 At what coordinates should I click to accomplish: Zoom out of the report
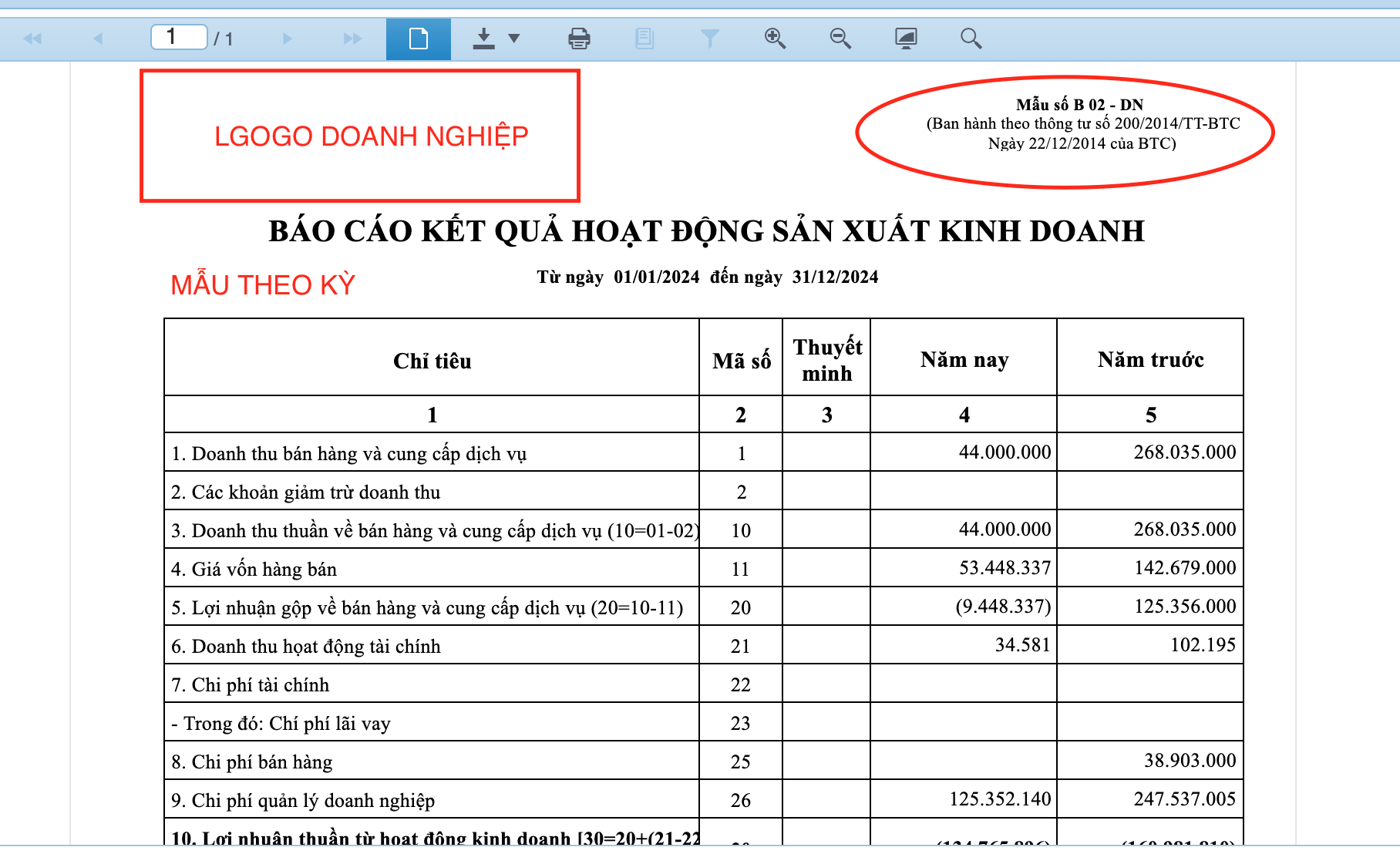[840, 39]
